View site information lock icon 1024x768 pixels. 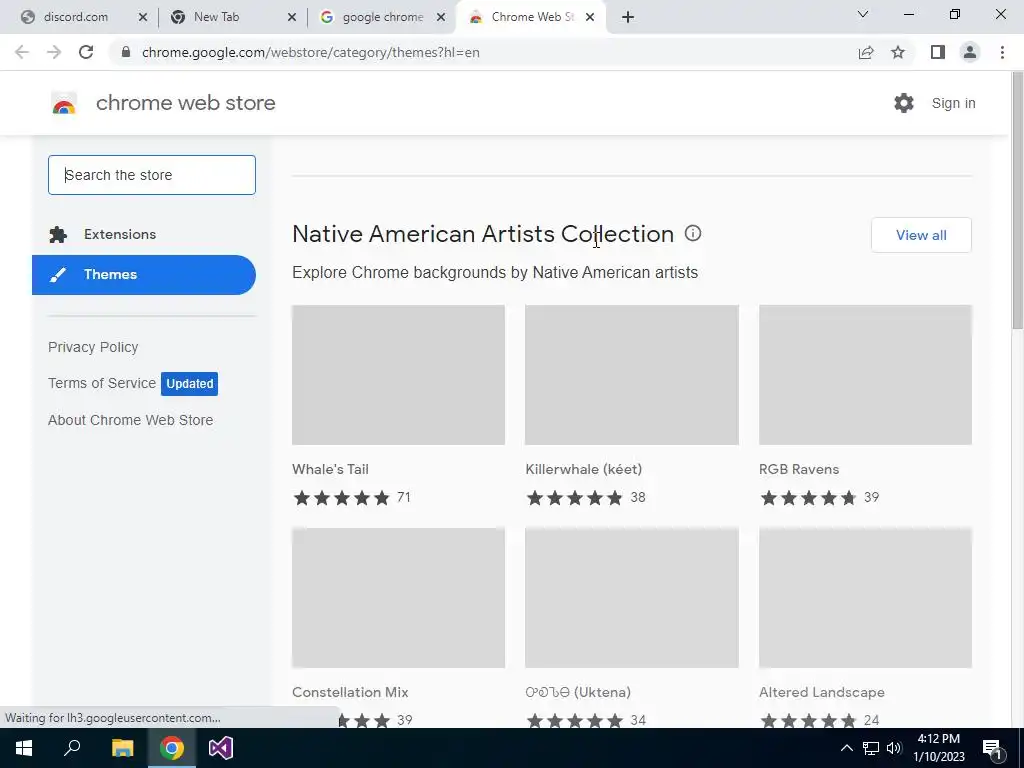point(126,52)
